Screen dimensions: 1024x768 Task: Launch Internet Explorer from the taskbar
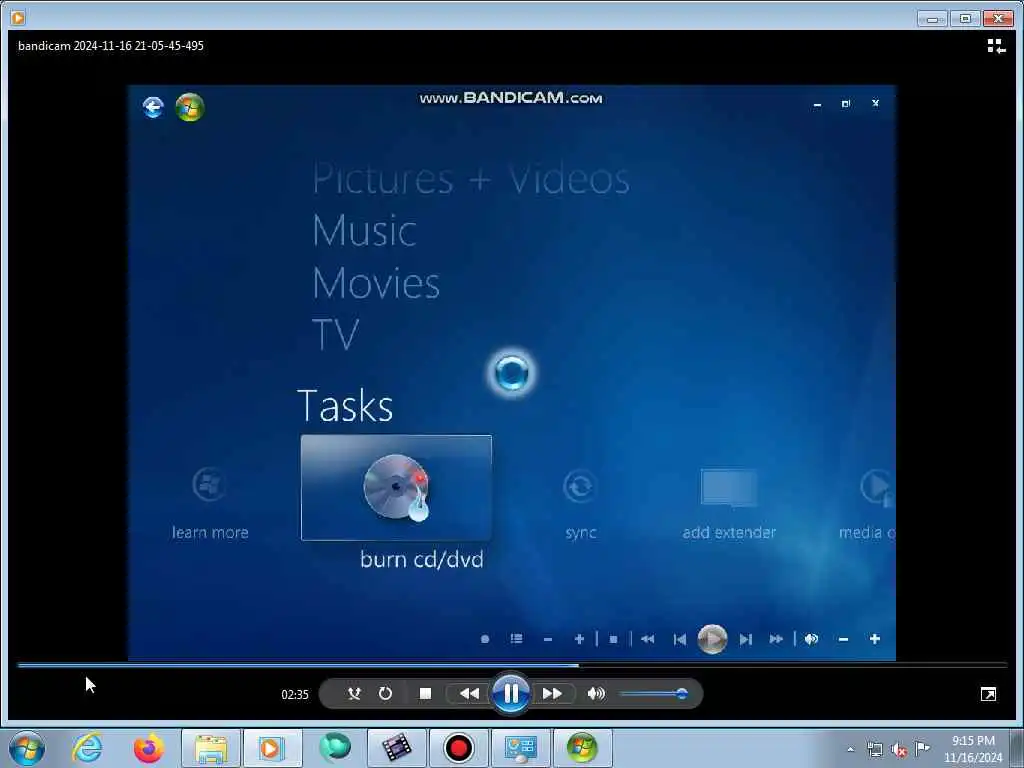(x=87, y=748)
